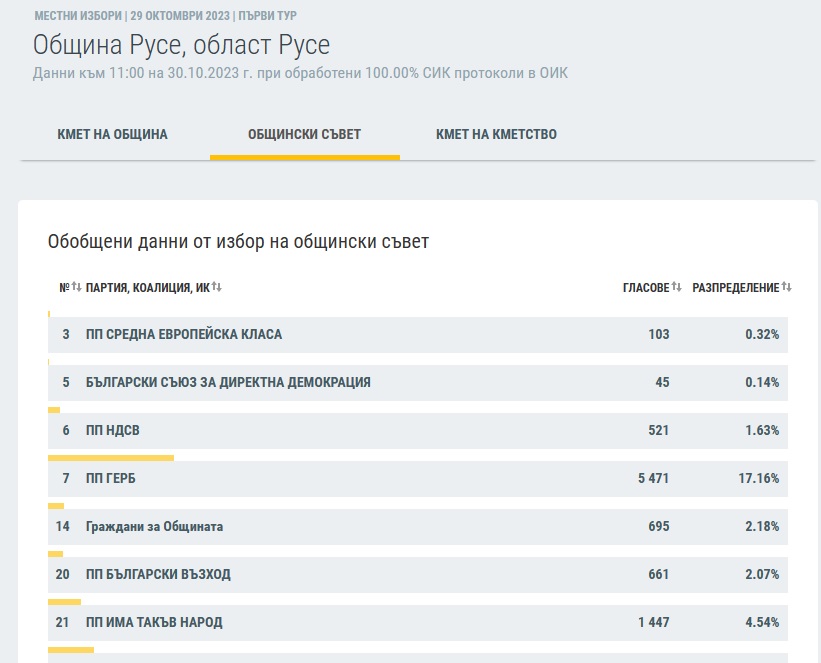Viewport: 821px width, 663px height.
Task: Sort the table by the № column icon
Action: 76,287
